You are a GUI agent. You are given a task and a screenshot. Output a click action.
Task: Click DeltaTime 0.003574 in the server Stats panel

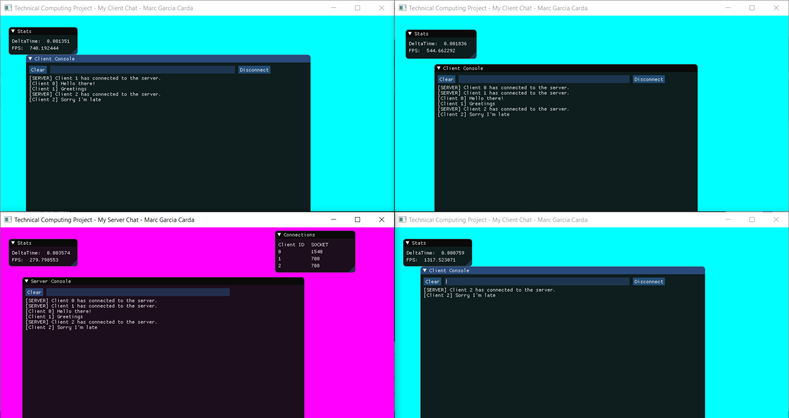(x=41, y=253)
